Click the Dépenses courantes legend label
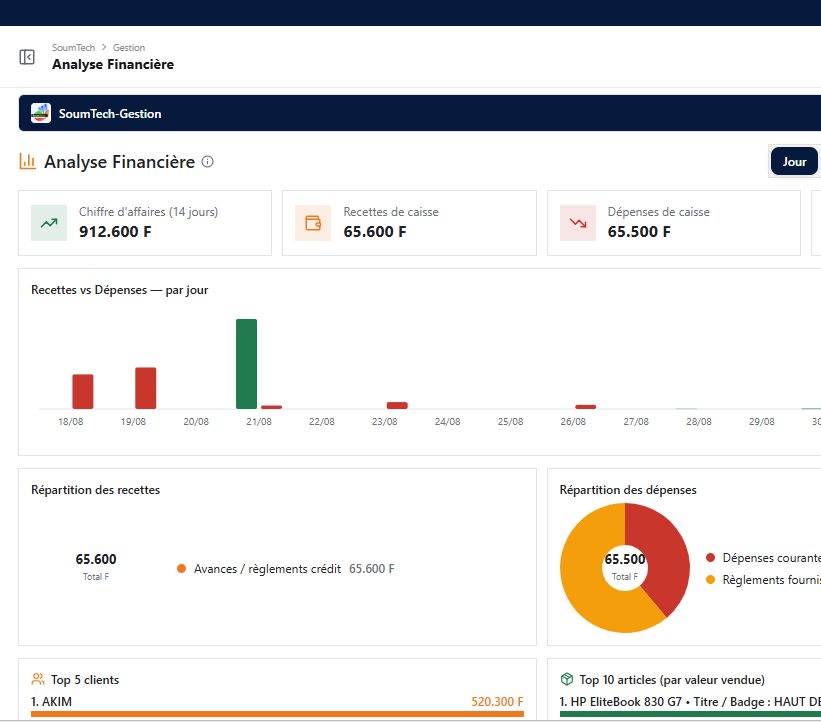This screenshot has width=821, height=722. point(772,558)
